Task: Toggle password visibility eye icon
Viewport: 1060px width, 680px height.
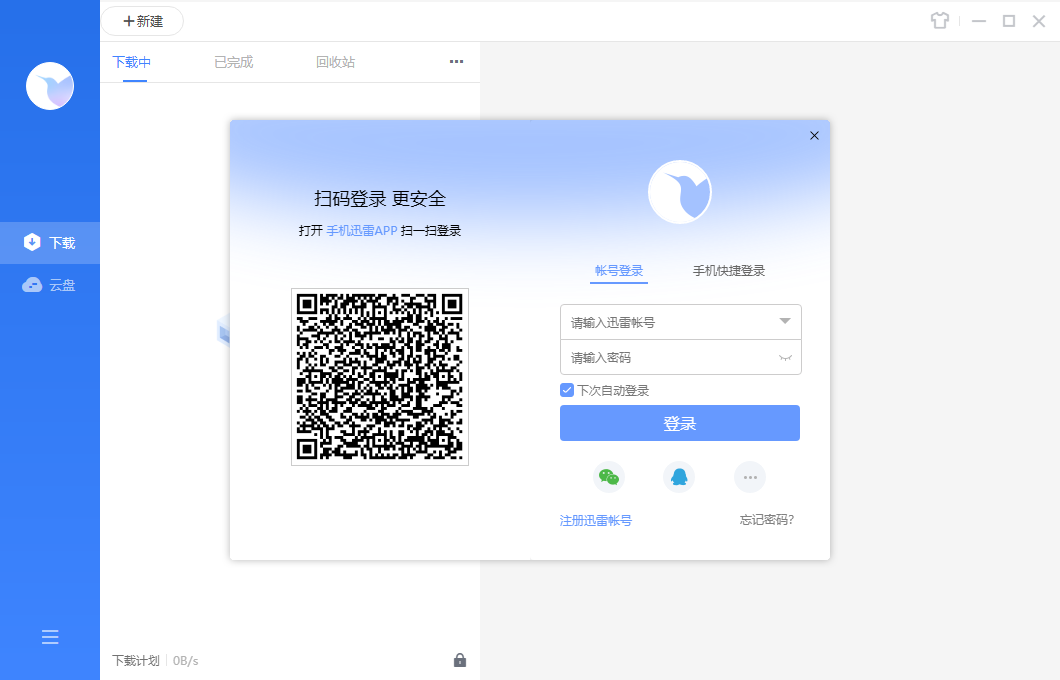Action: (785, 358)
